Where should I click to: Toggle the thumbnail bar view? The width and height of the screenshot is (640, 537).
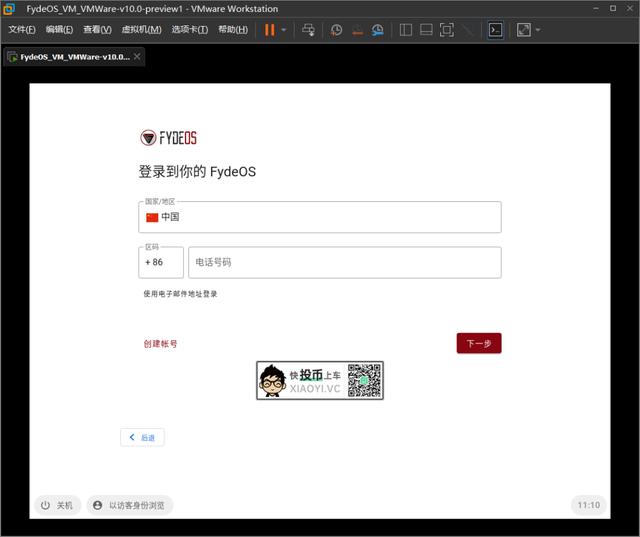[426, 30]
